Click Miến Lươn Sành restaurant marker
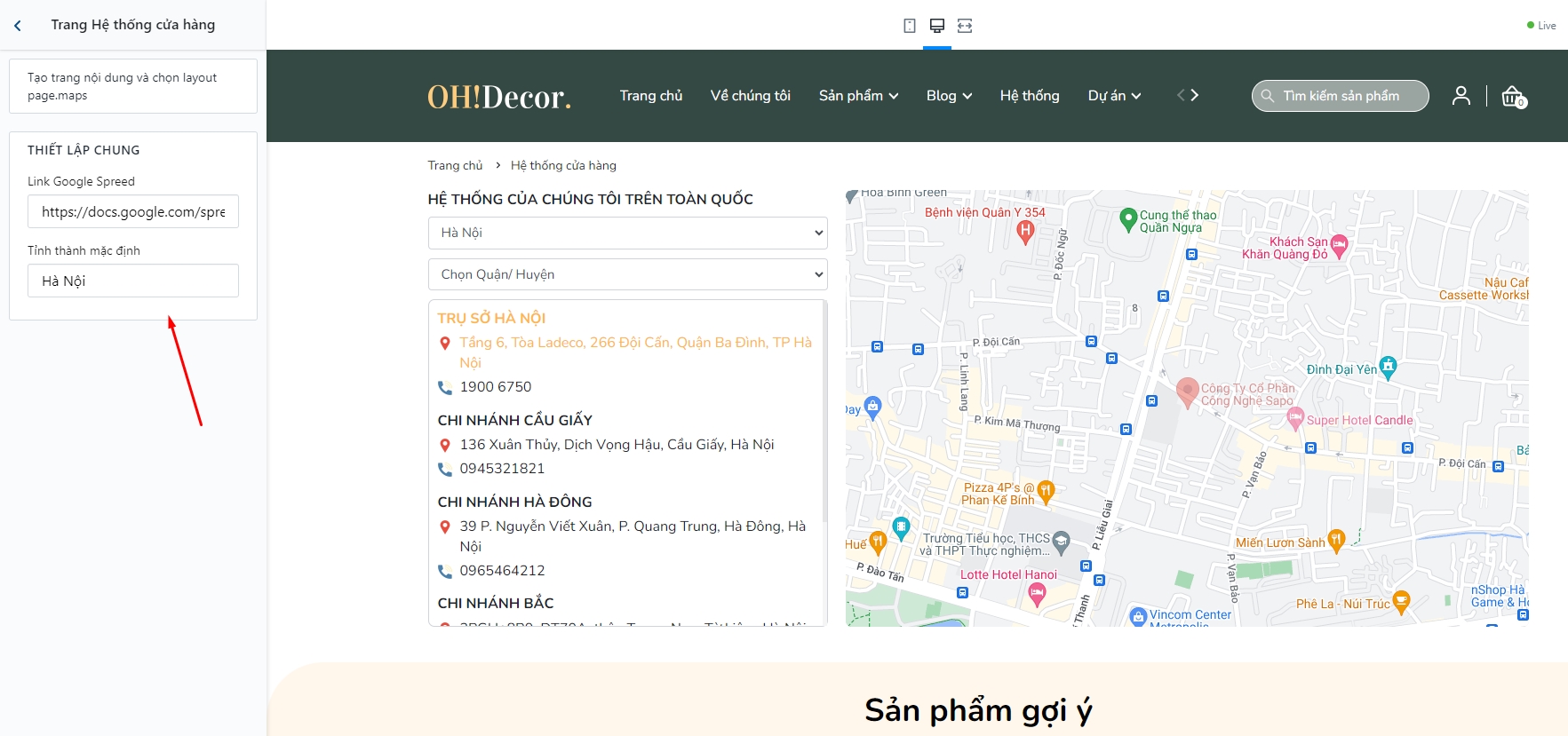This screenshot has height=736, width=1568. [x=1336, y=541]
